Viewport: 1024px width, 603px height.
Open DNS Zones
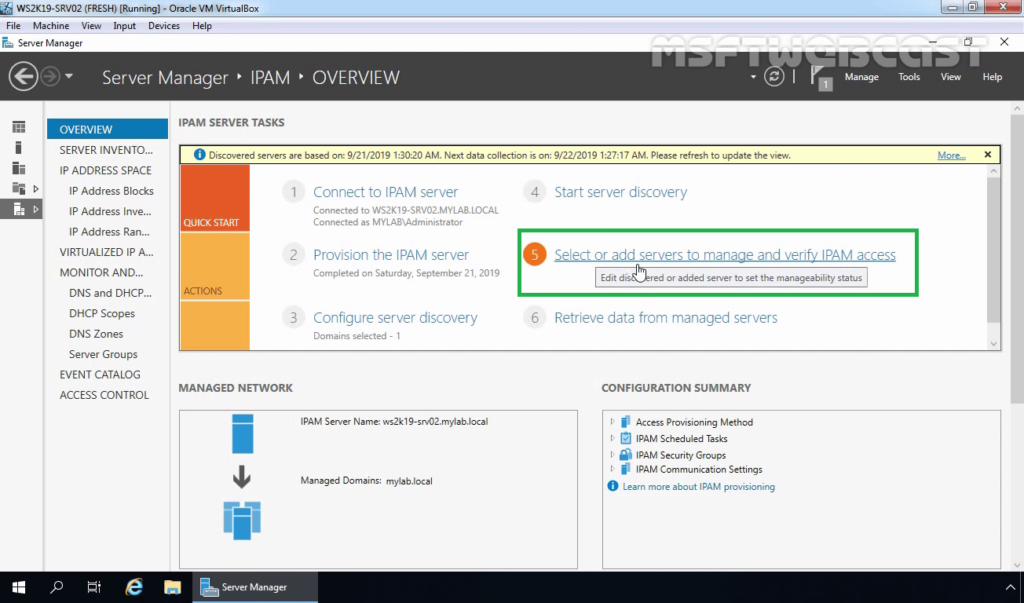pyautogui.click(x=96, y=333)
